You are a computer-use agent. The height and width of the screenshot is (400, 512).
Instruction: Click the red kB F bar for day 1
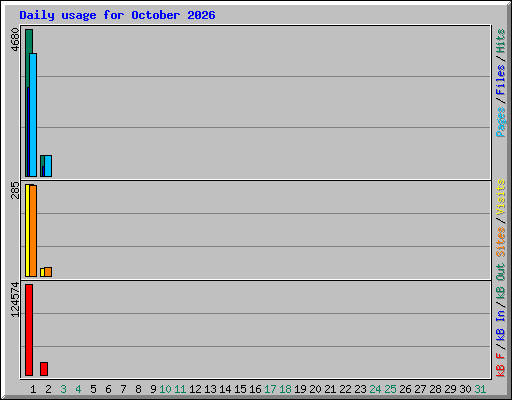coord(29,330)
